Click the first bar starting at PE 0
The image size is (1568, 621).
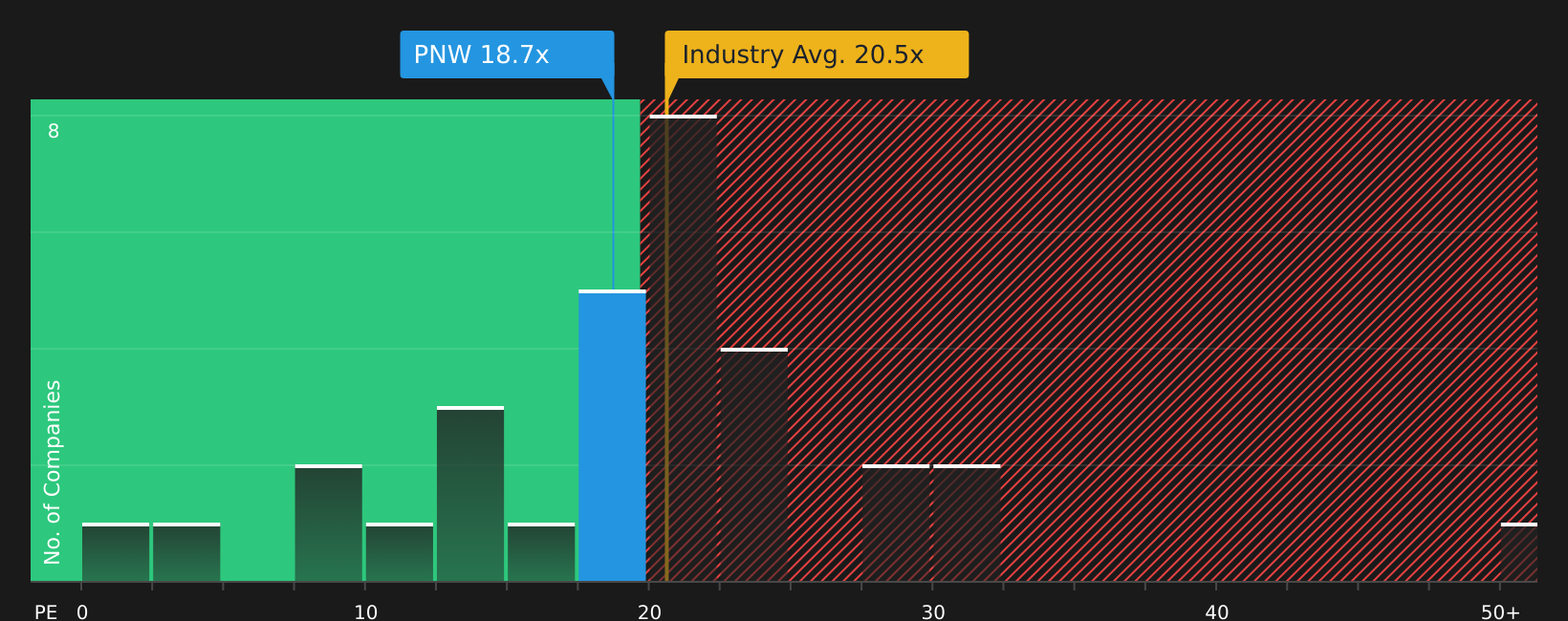116,552
